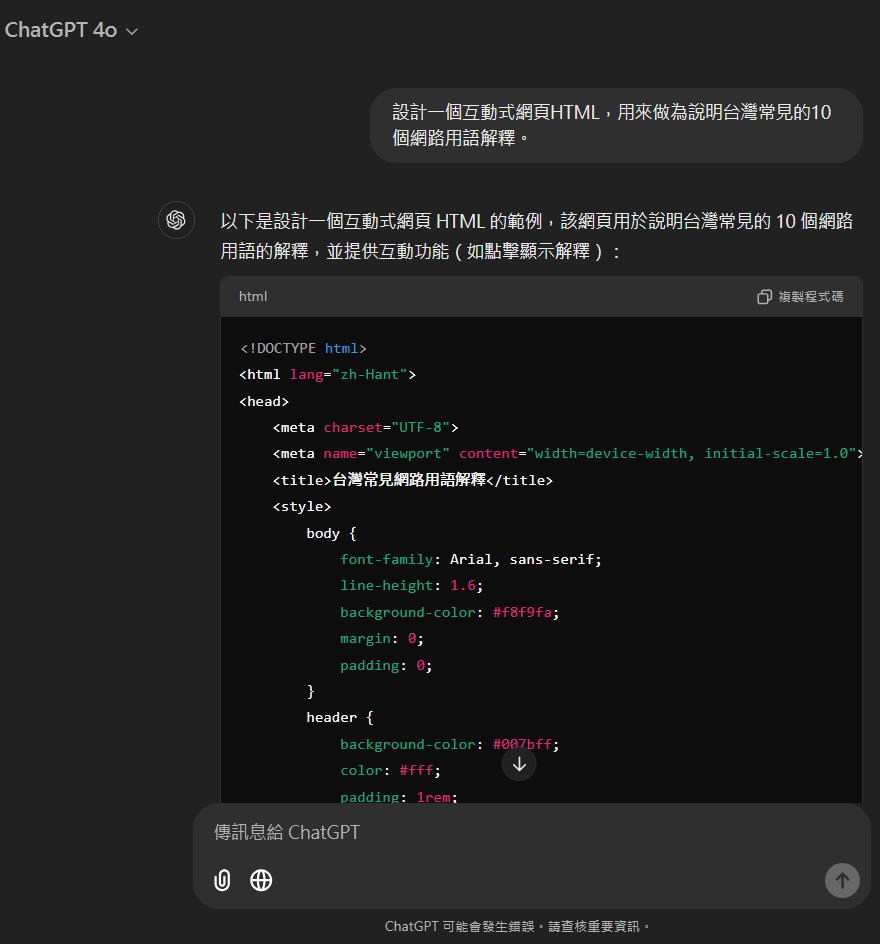Image resolution: width=880 pixels, height=944 pixels.
Task: Click the 'body {' selector line
Action: coord(331,533)
